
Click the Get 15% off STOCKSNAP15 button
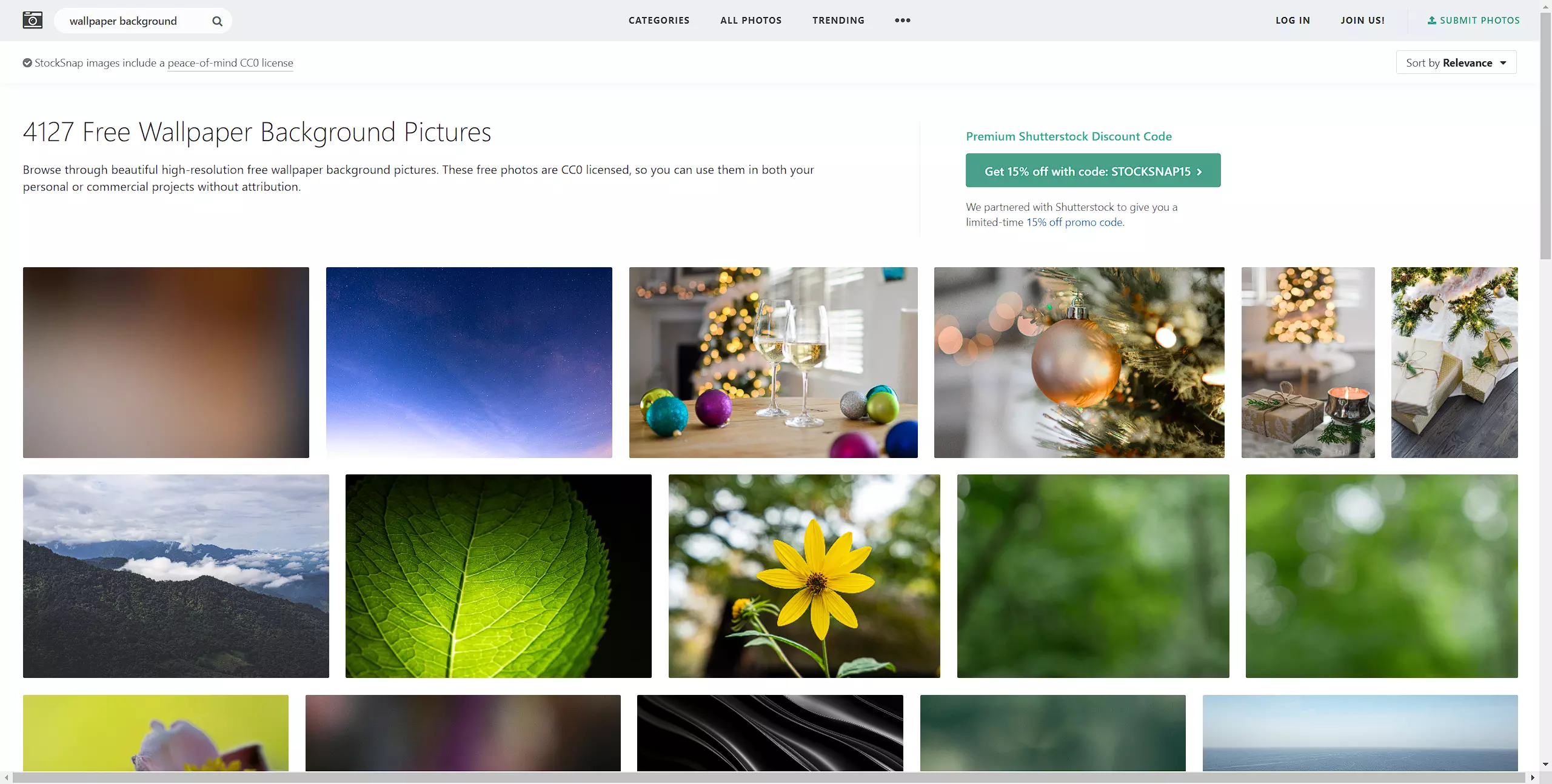(1092, 171)
